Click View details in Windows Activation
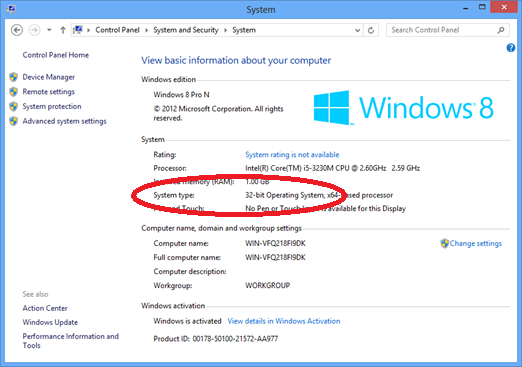Image resolution: width=522 pixels, height=367 pixels. 284,321
